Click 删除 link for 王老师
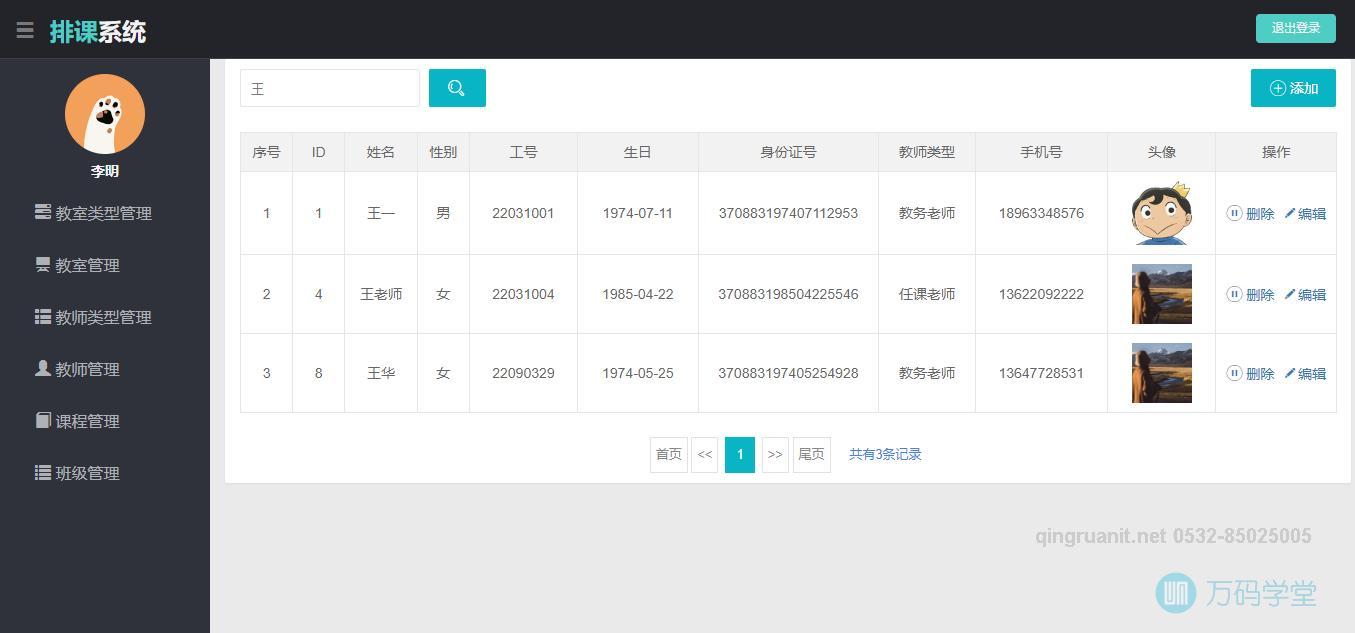The width and height of the screenshot is (1355, 633). 1260,294
